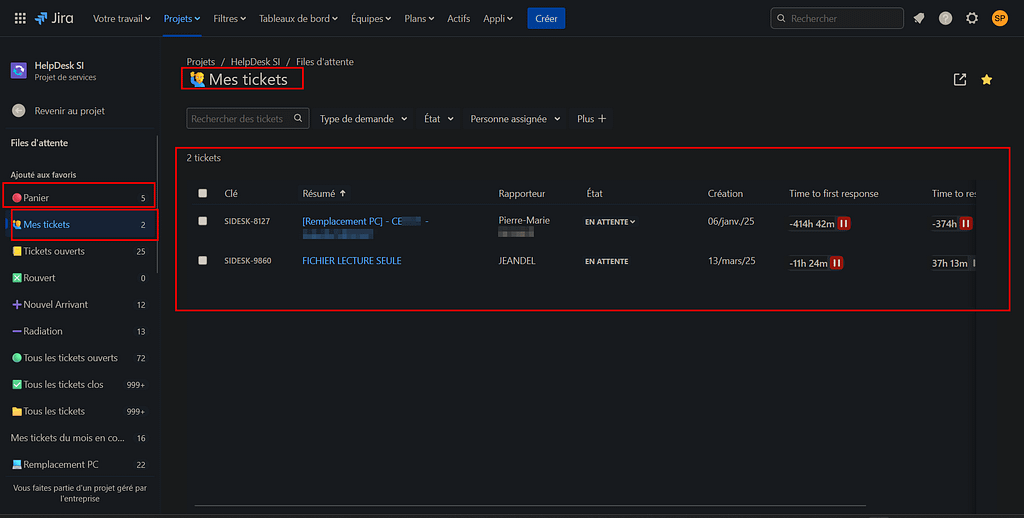This screenshot has height=518, width=1024.
Task: Toggle the select all tickets checkbox
Action: point(203,194)
